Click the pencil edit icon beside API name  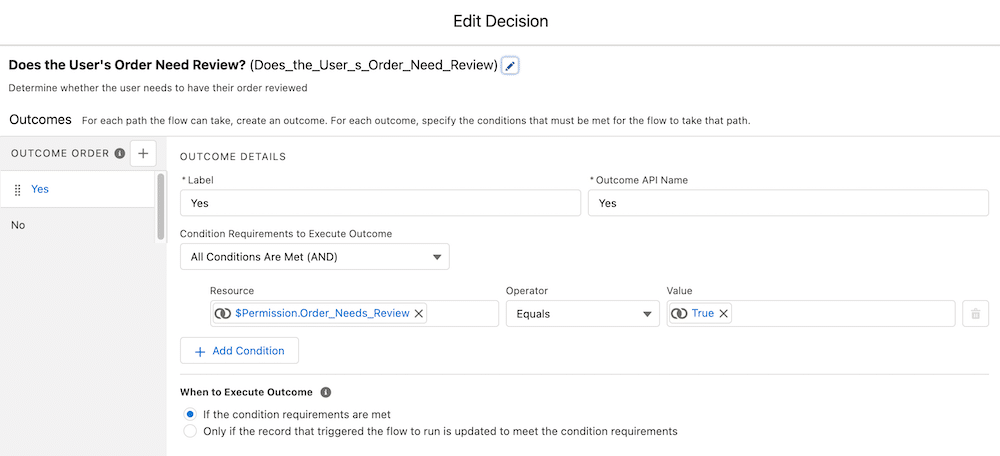(x=510, y=65)
